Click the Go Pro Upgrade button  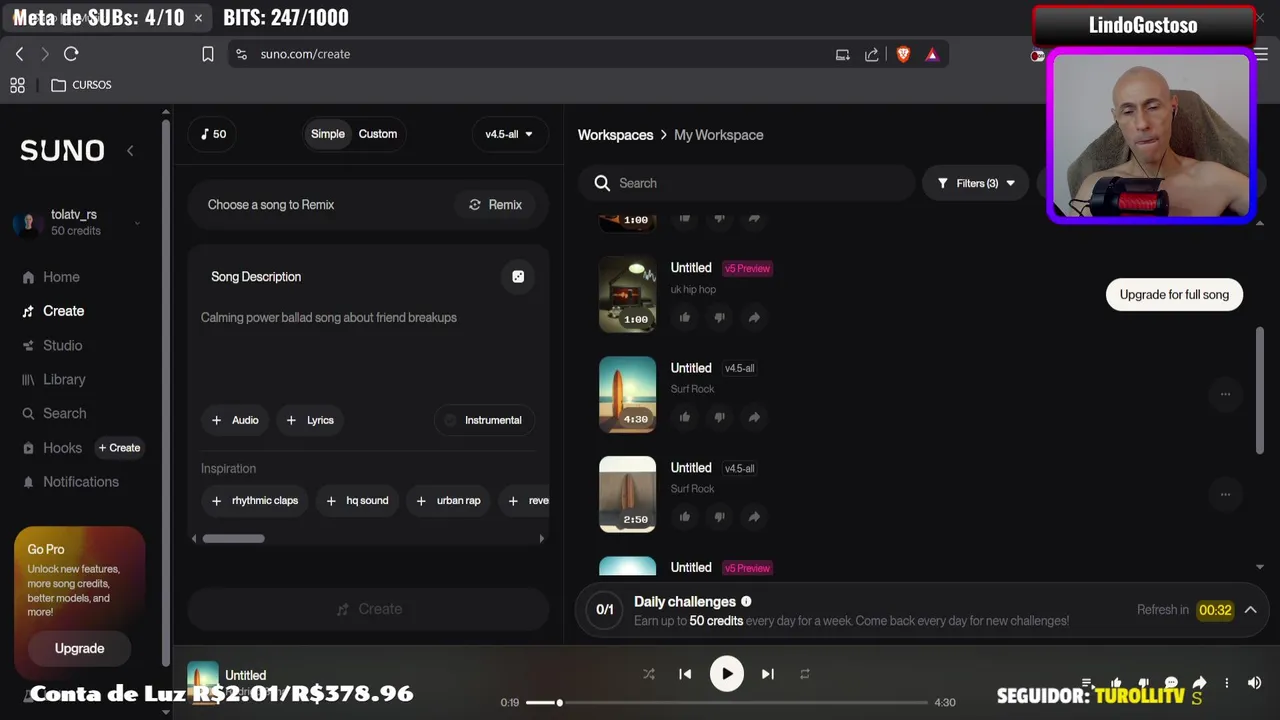click(x=79, y=648)
